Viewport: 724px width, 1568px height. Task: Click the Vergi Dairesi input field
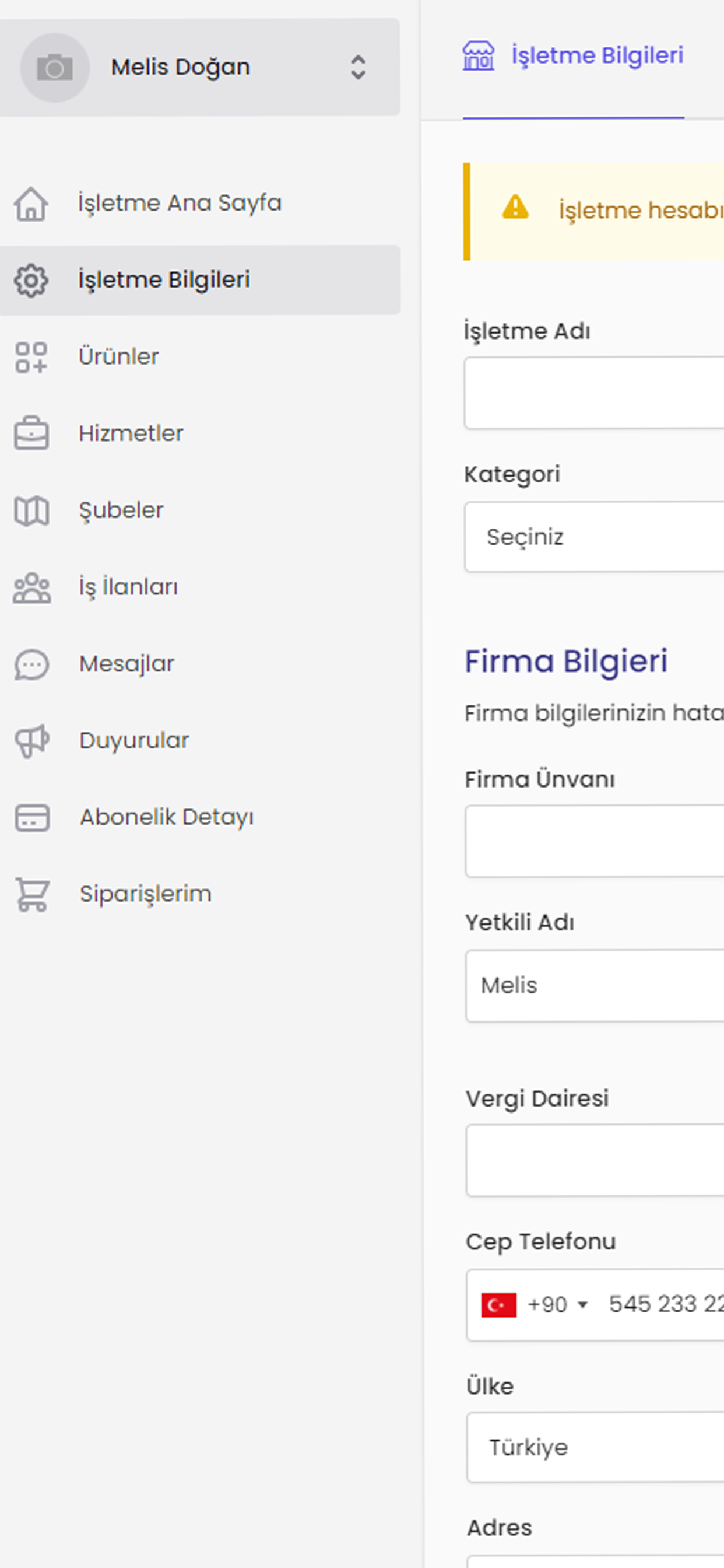tap(595, 1161)
